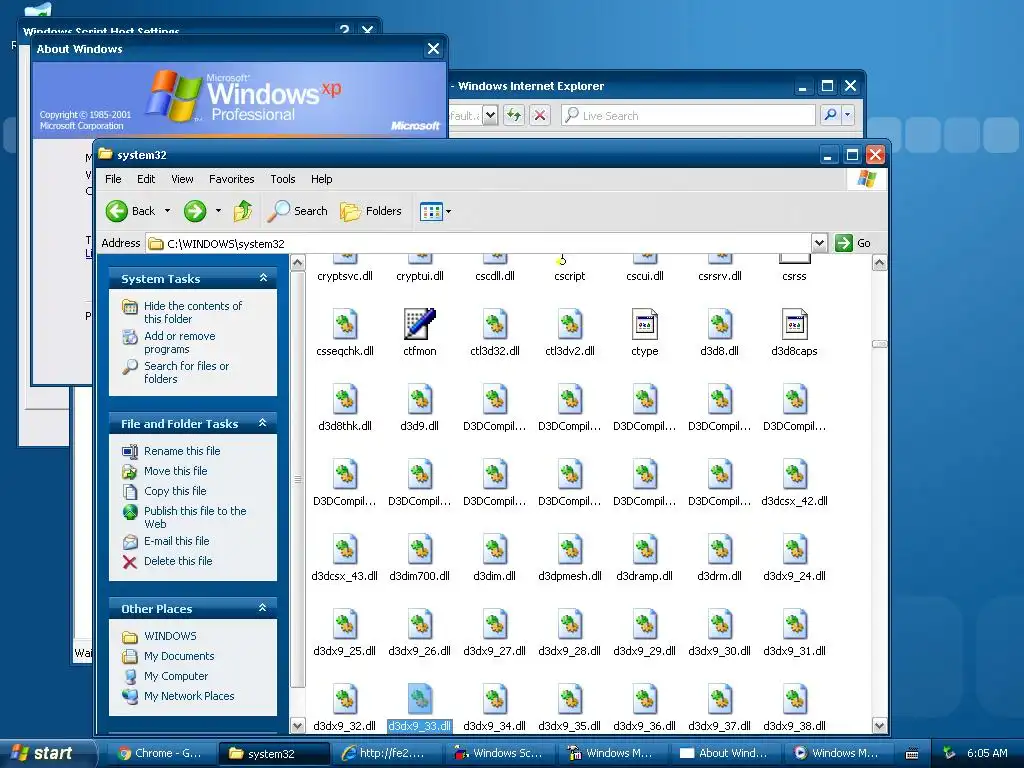Click the cscript file name
Screen dimensions: 1024x768
pyautogui.click(x=569, y=276)
